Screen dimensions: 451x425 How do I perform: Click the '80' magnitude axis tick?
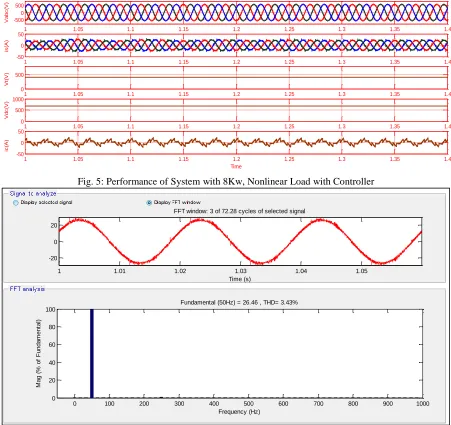click(51, 327)
